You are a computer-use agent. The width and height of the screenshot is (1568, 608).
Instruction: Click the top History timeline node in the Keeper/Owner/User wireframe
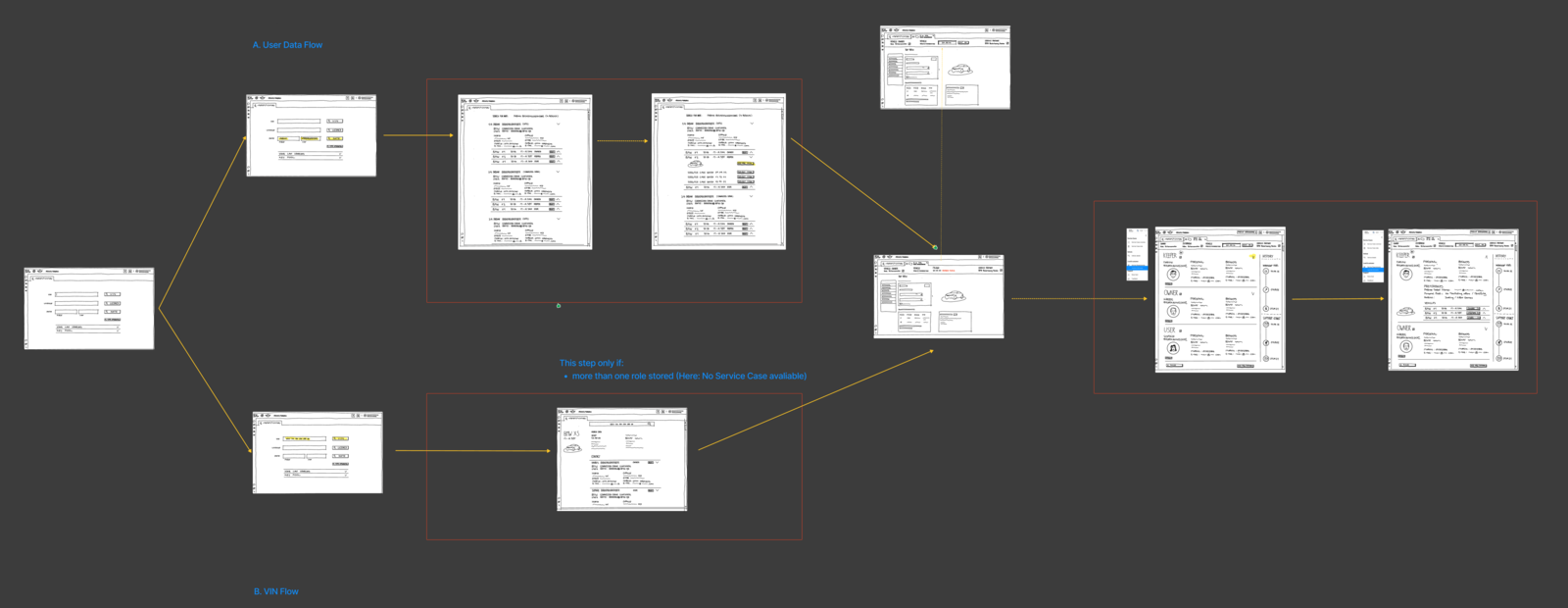[x=1266, y=271]
